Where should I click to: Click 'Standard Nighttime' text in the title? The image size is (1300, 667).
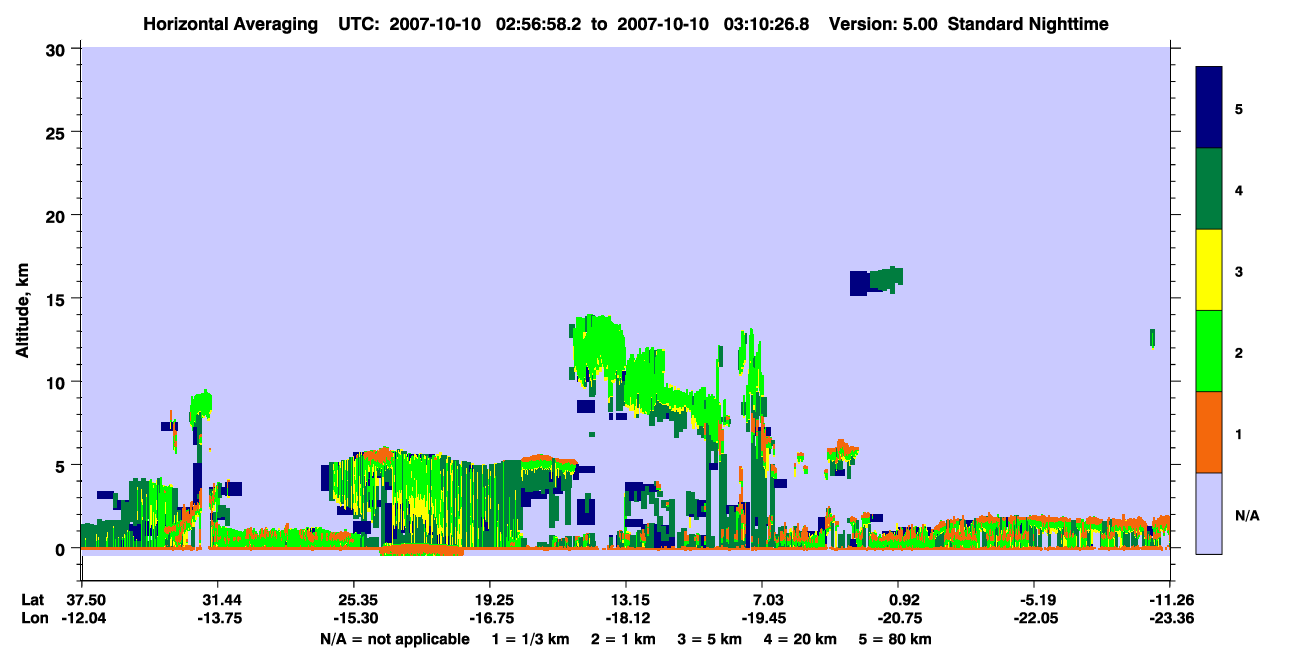(x=1028, y=24)
